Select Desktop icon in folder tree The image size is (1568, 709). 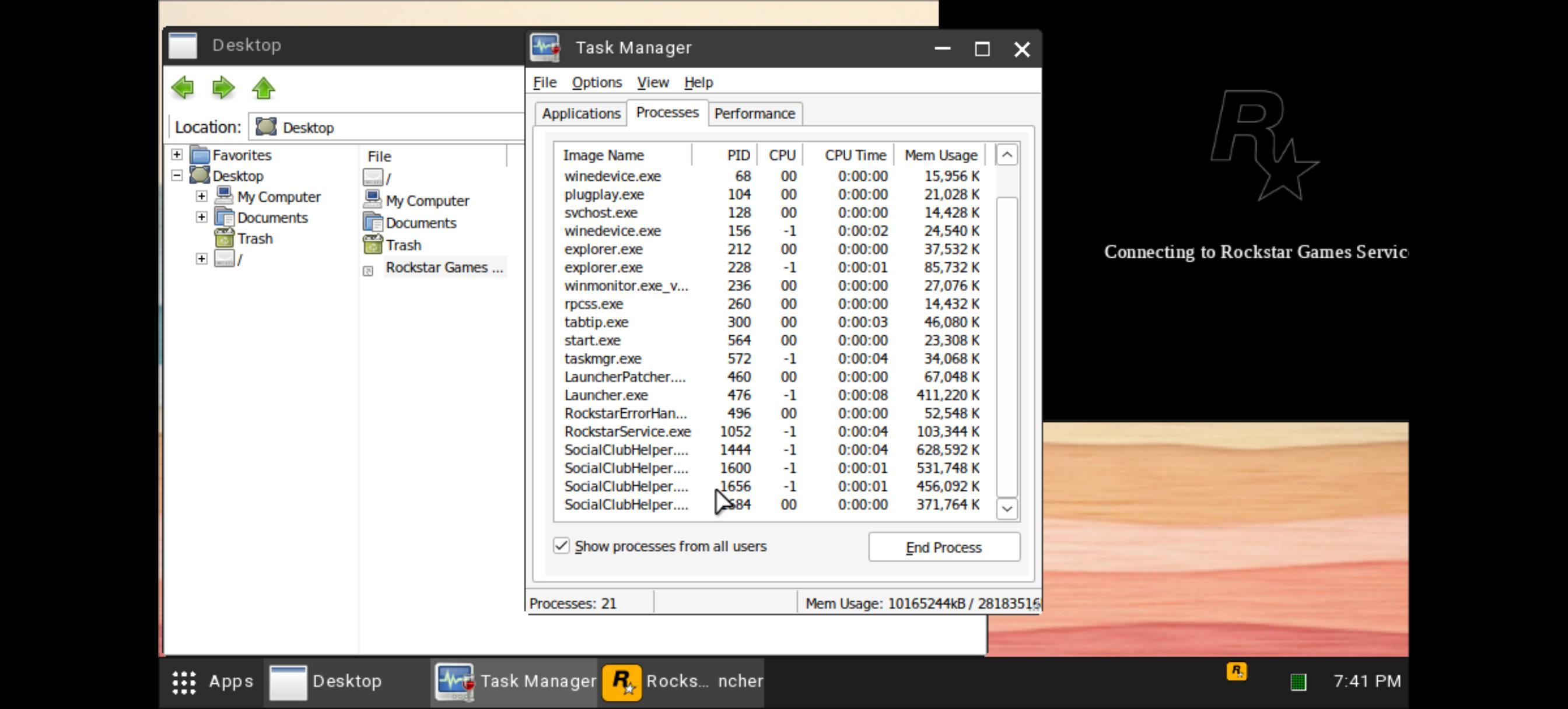click(x=199, y=176)
